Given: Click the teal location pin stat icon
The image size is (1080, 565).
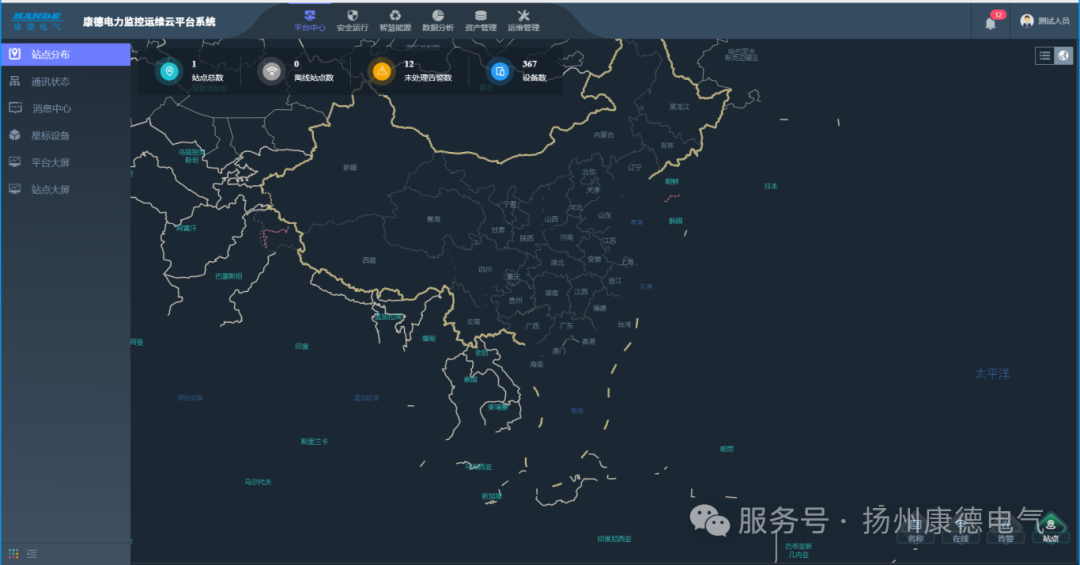Looking at the screenshot, I should point(169,71).
